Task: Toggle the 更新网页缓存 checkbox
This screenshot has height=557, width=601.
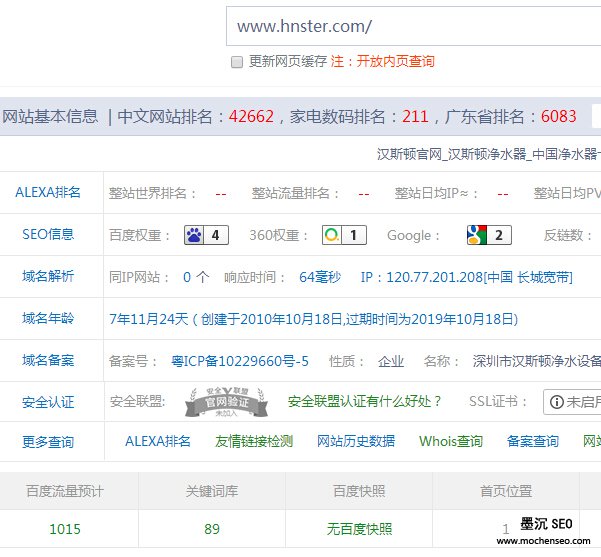Action: [x=237, y=62]
